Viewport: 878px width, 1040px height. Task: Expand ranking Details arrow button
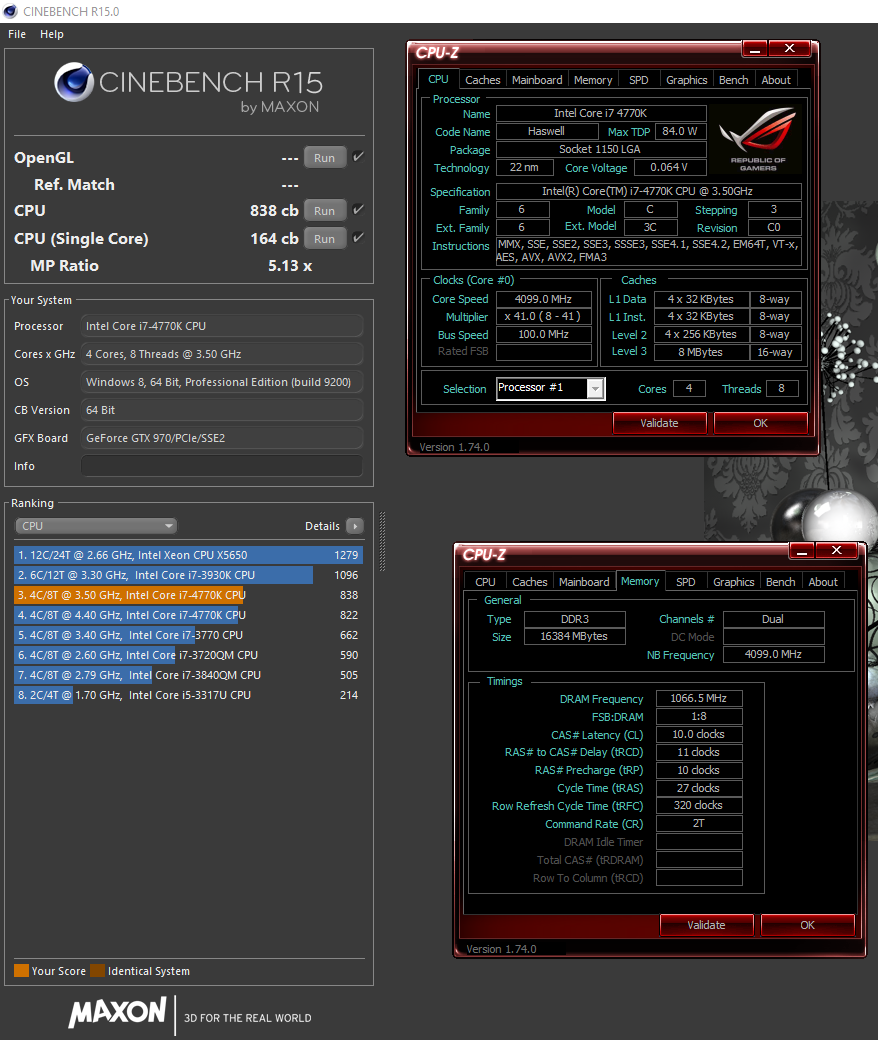click(355, 526)
